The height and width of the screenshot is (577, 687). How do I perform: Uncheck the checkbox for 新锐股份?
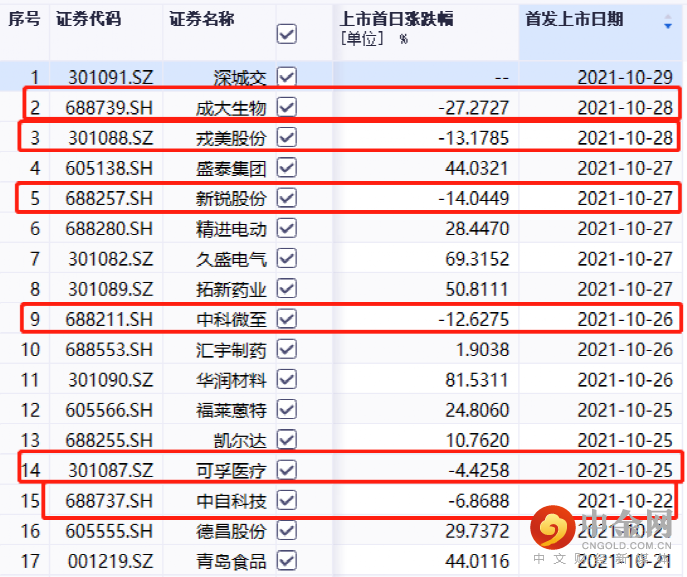tap(287, 198)
